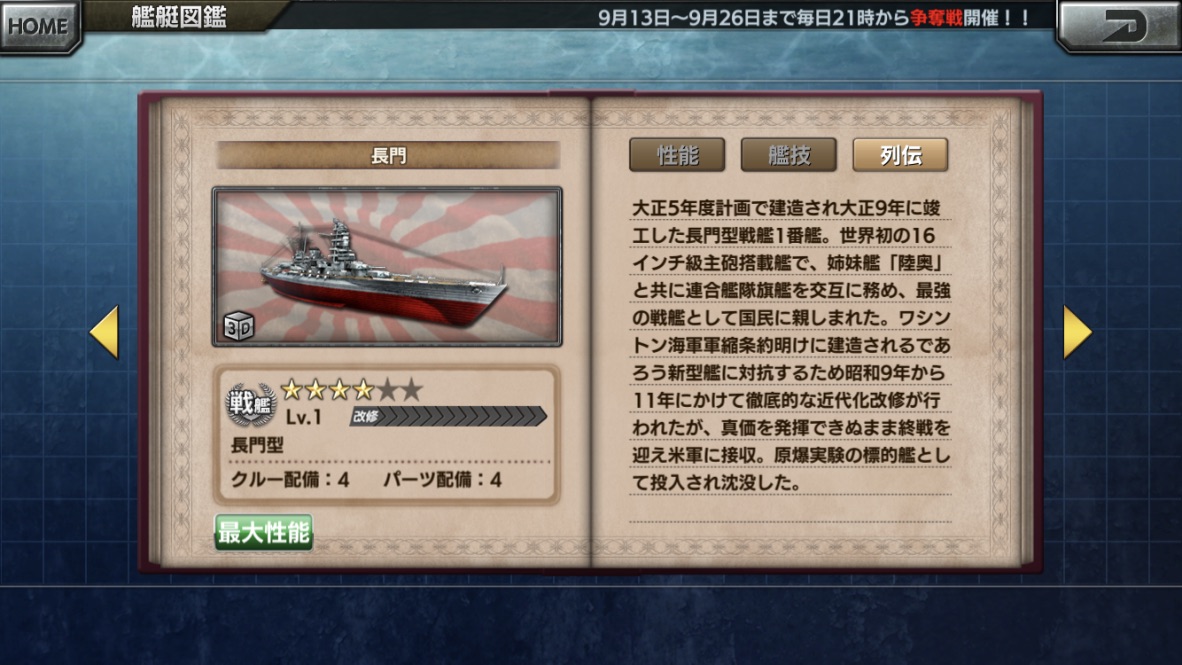
Task: Click the back arrow icon
Action: coord(1119,26)
